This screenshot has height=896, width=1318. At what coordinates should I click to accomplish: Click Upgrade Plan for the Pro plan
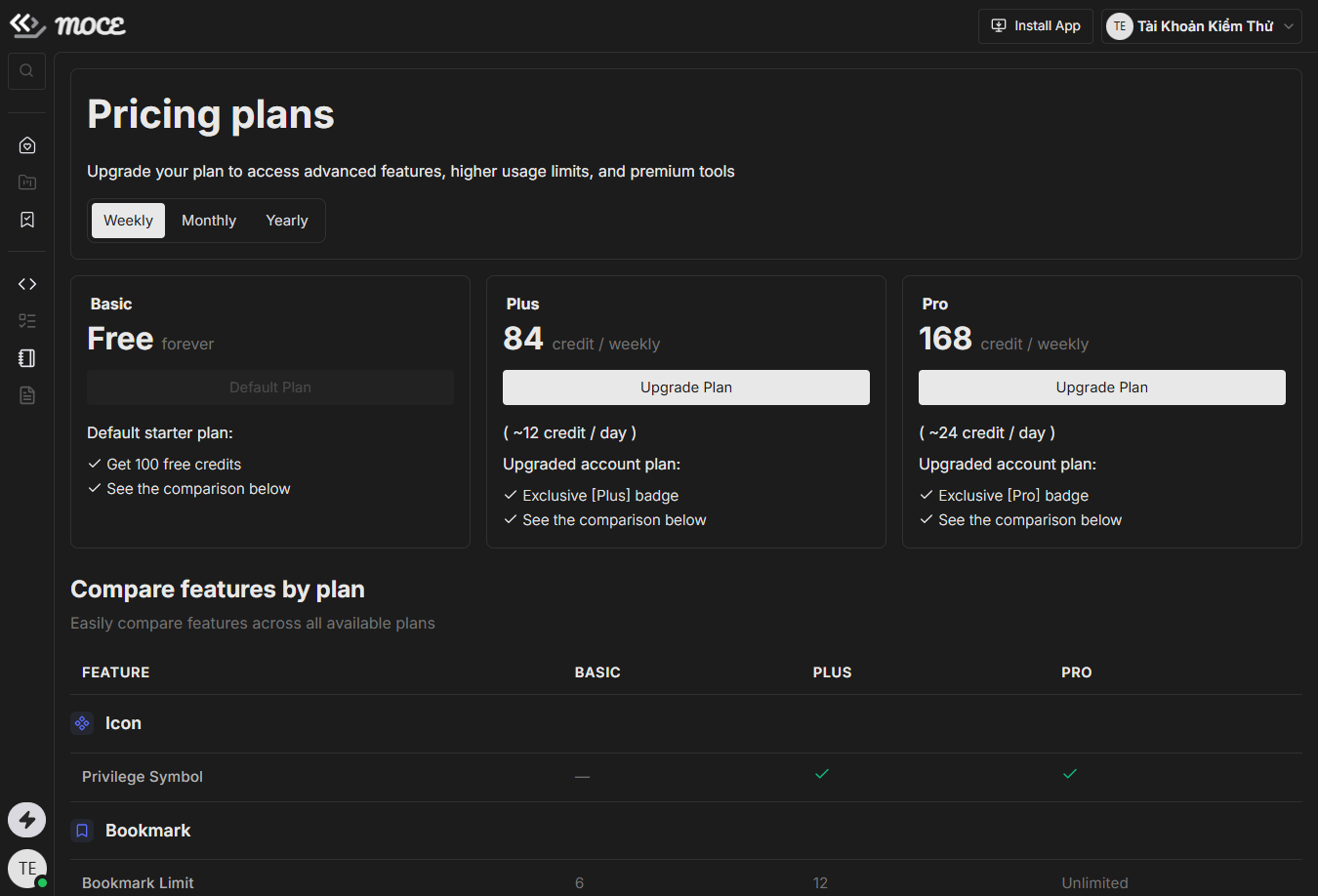1102,387
